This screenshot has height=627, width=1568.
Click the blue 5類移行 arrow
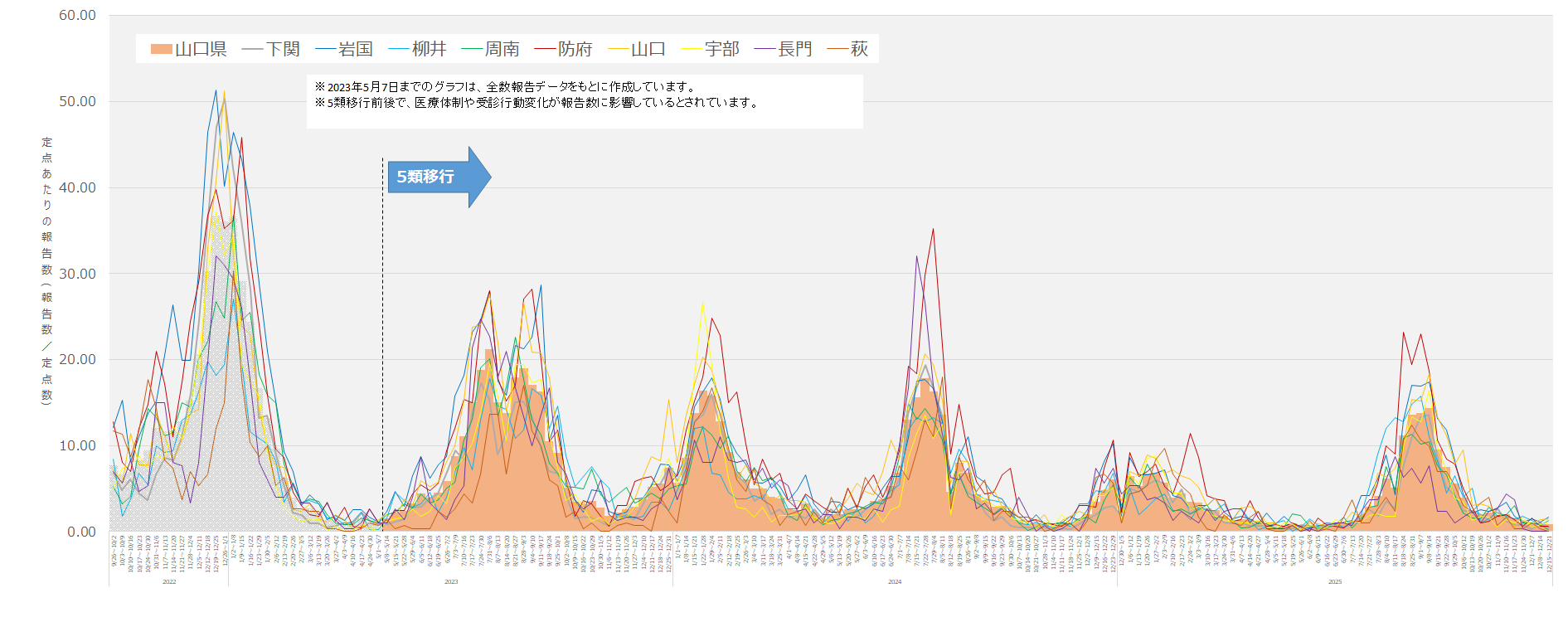pos(438,177)
